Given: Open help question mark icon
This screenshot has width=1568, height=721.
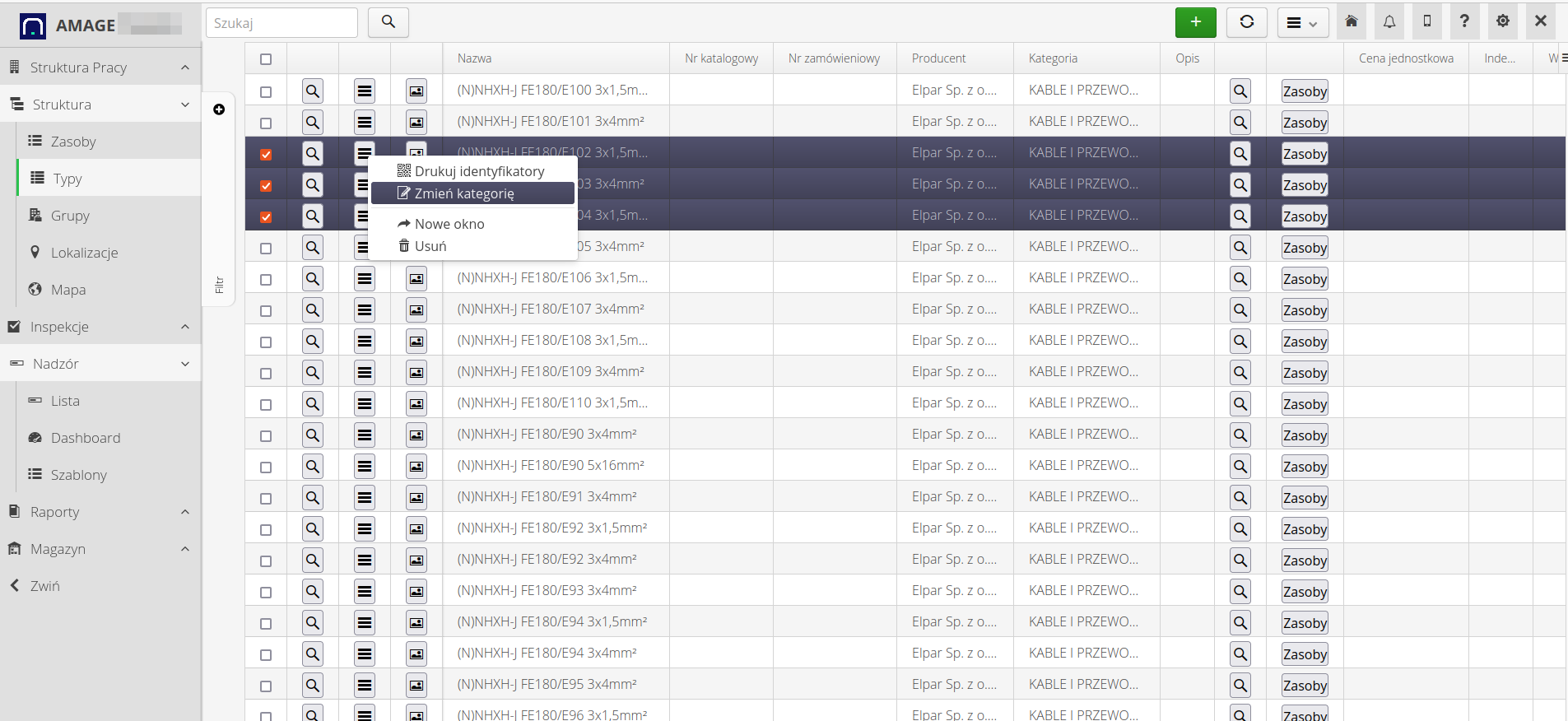Looking at the screenshot, I should (x=1464, y=22).
